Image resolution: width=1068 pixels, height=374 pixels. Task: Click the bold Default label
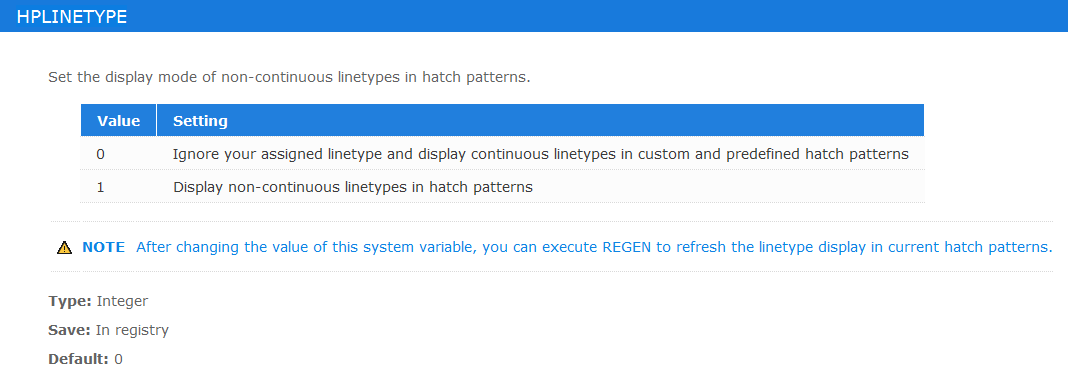(78, 359)
